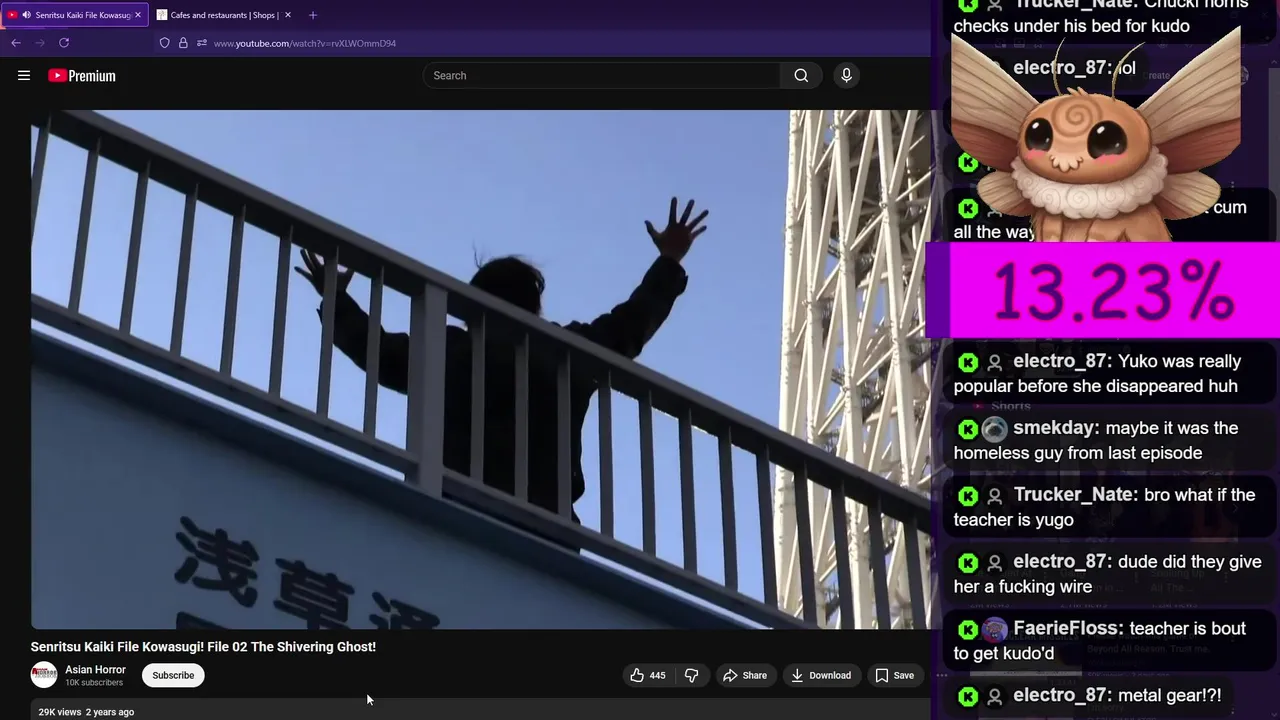Click electro_87's metal gear message

1090,695
